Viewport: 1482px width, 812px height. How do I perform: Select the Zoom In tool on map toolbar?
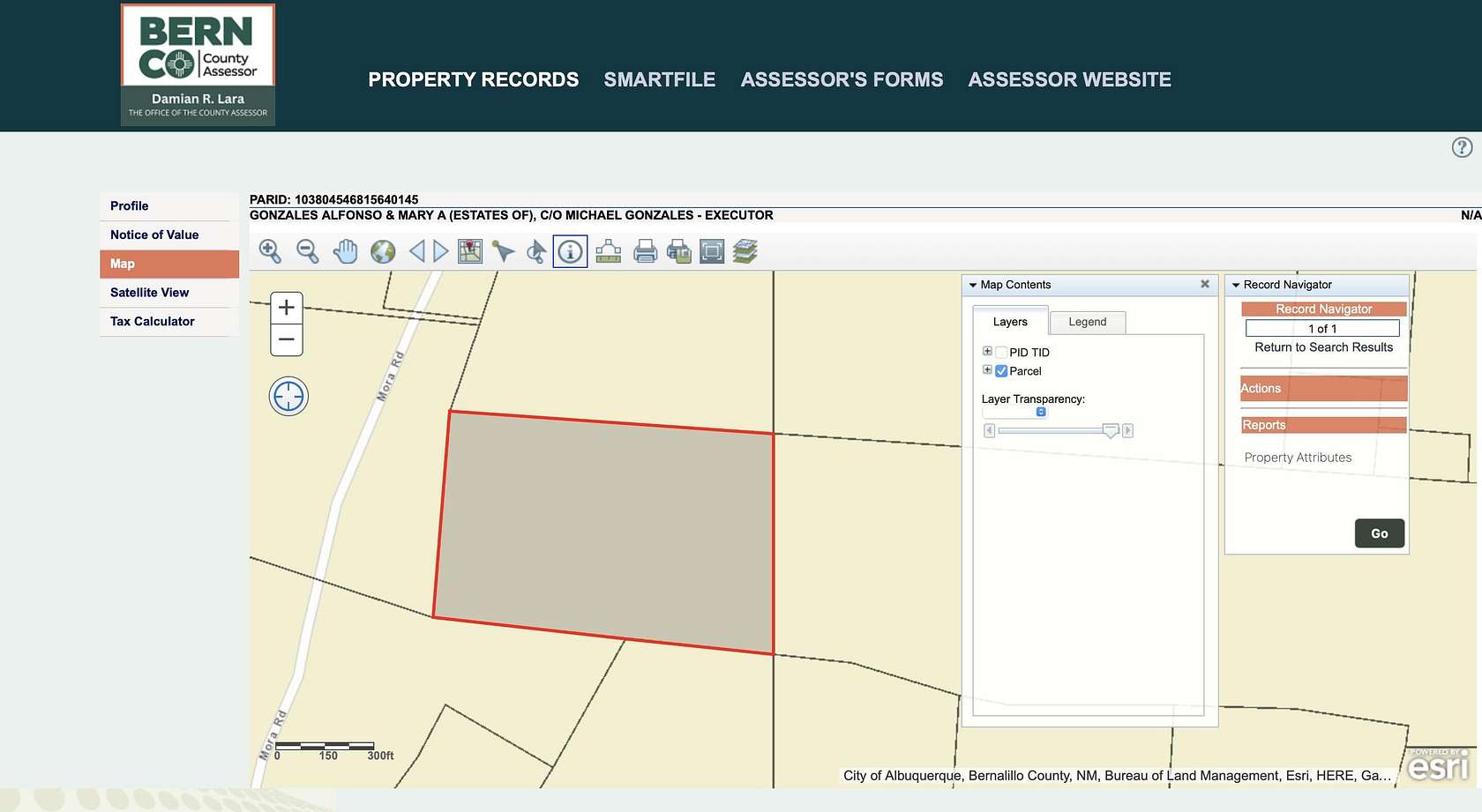click(271, 251)
